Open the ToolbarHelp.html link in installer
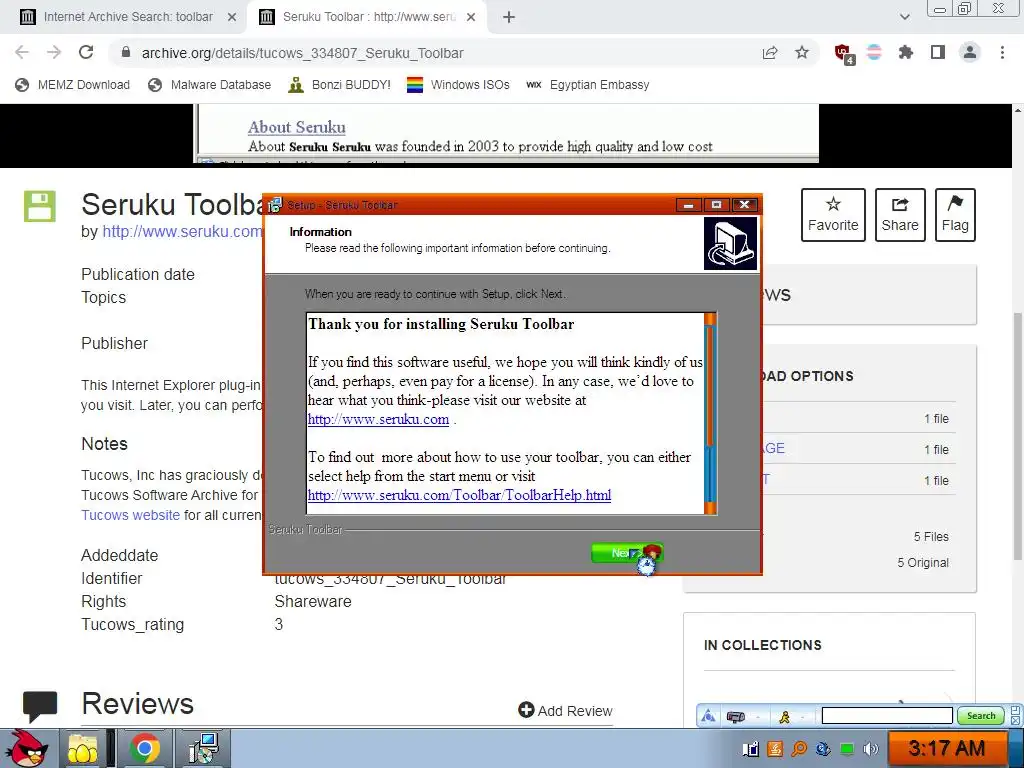 coord(459,495)
